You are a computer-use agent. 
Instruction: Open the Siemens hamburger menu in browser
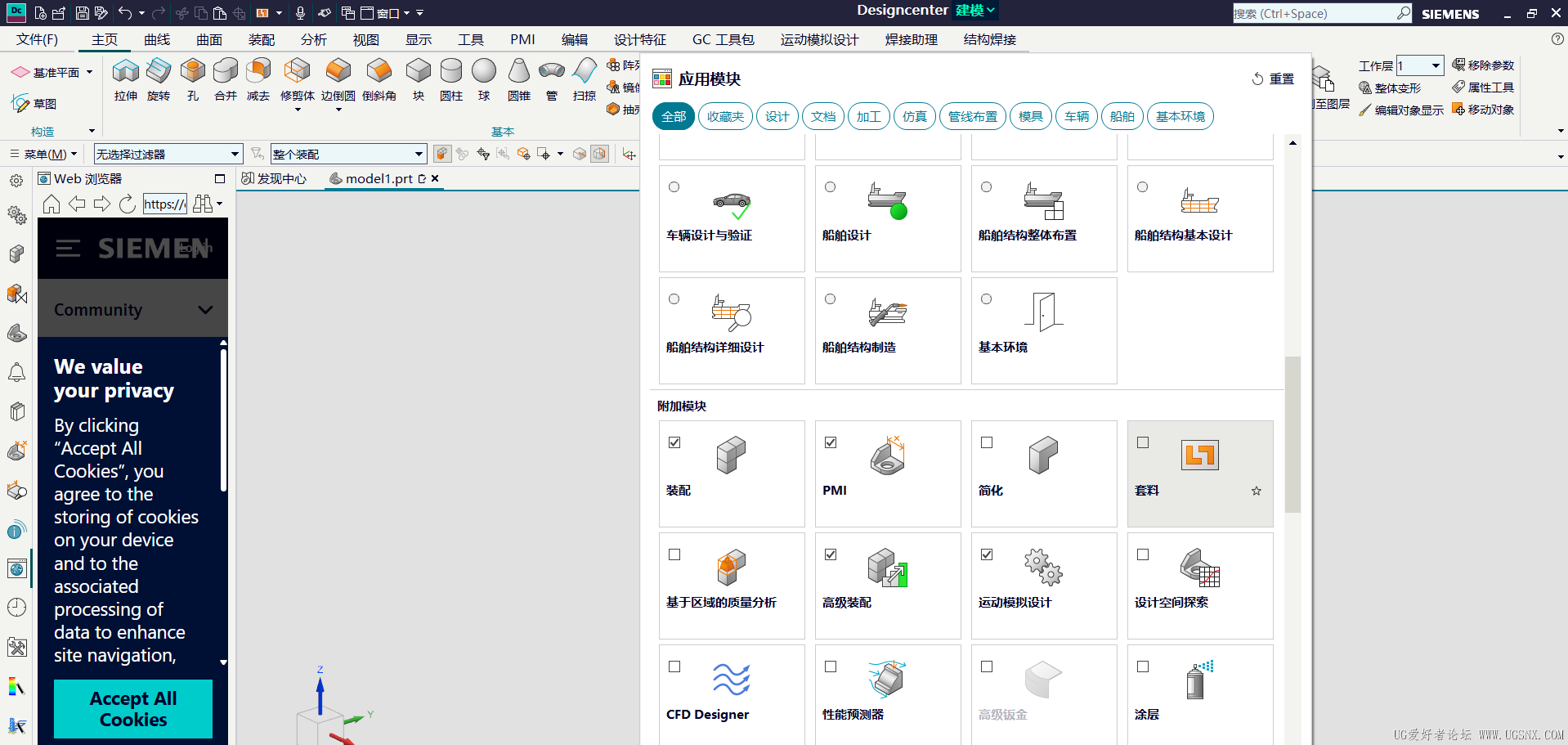68,249
